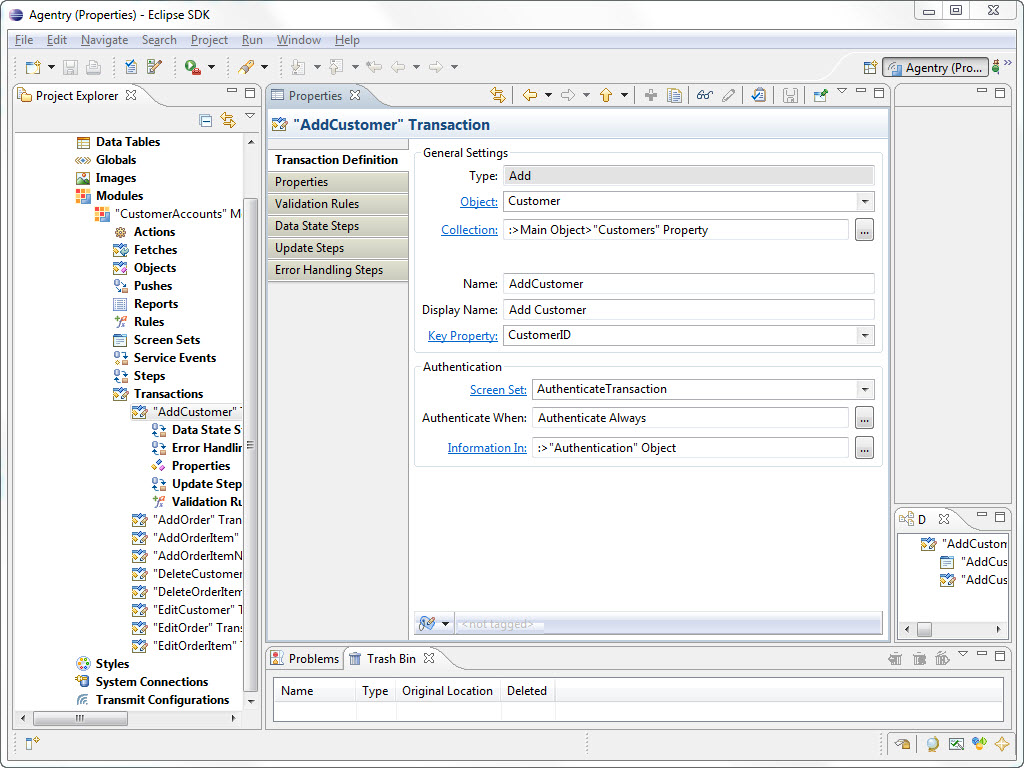Click the glasses icon in Properties toolbar

705,95
